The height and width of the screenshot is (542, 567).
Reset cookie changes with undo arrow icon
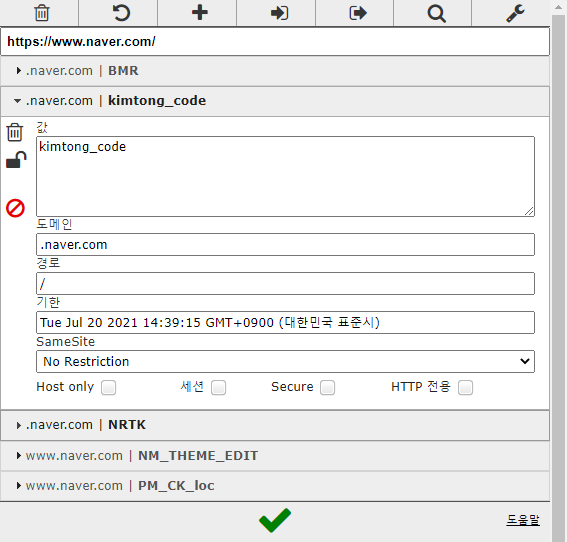pyautogui.click(x=121, y=13)
